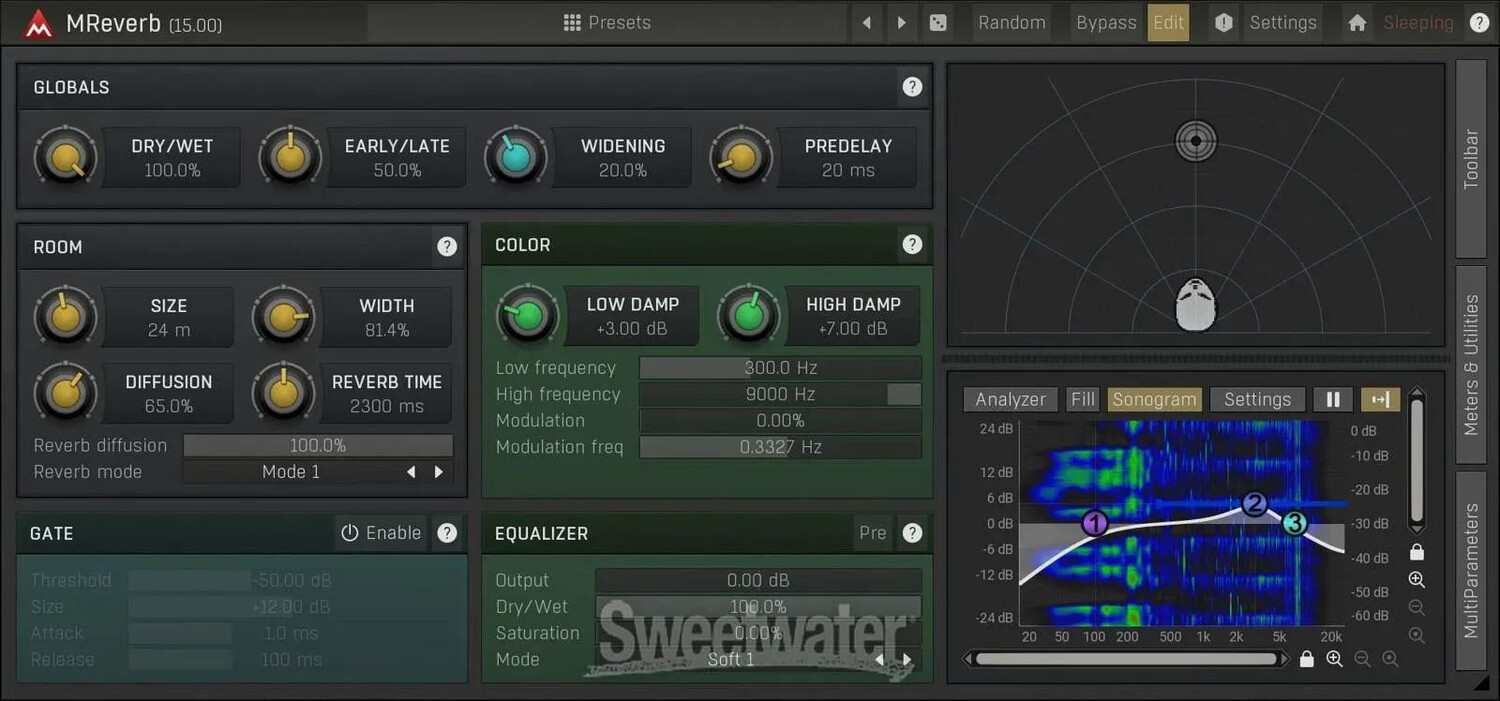Click the Low frequency value field

tap(780, 368)
